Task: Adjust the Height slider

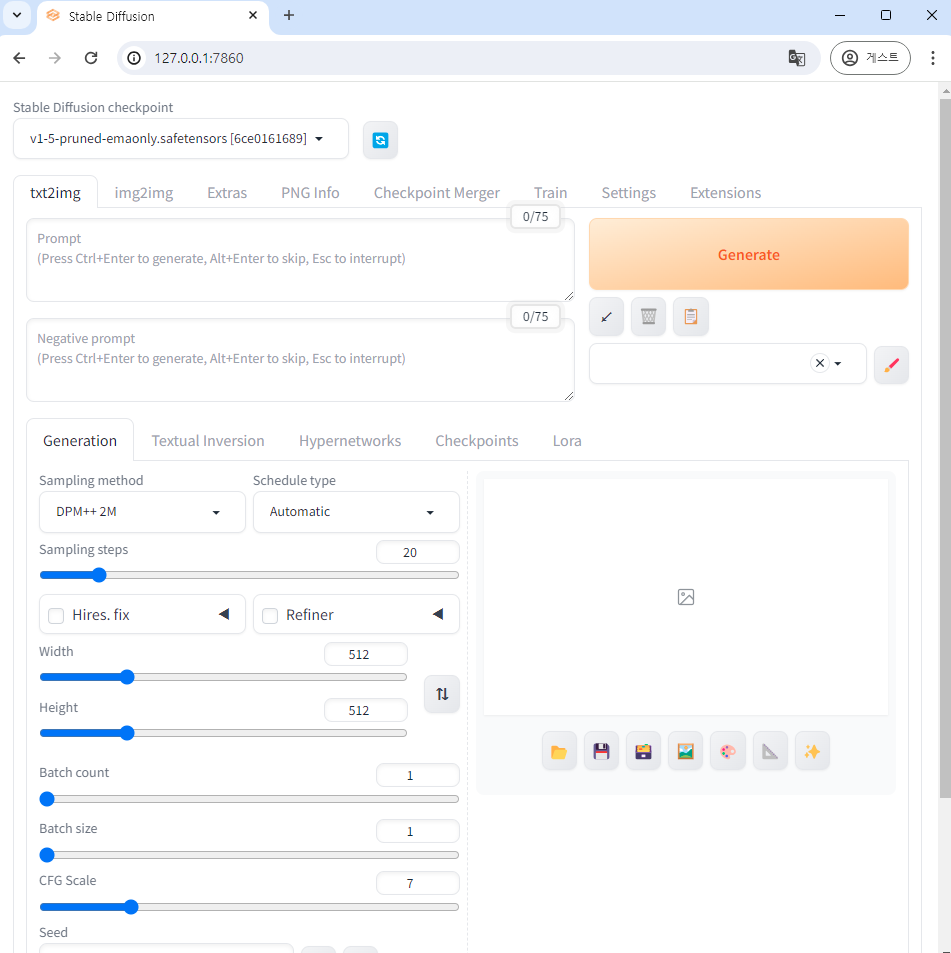Action: point(223,733)
